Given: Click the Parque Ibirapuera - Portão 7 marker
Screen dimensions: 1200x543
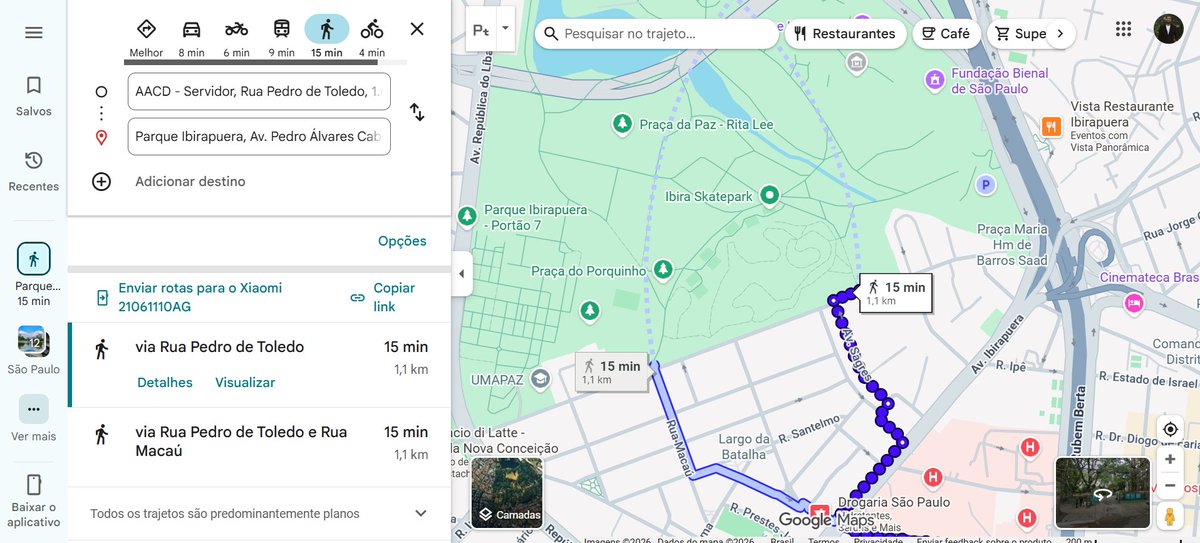Looking at the screenshot, I should click(x=467, y=216).
